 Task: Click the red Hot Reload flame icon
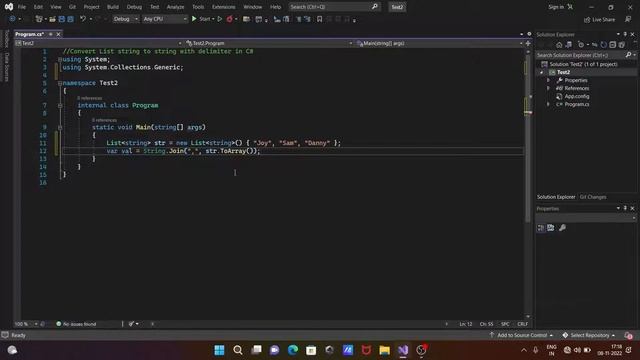coord(229,19)
